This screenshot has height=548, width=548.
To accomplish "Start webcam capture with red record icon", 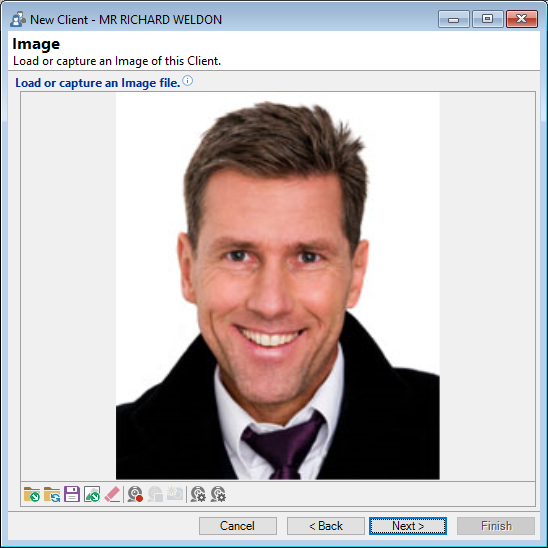I will (x=135, y=495).
